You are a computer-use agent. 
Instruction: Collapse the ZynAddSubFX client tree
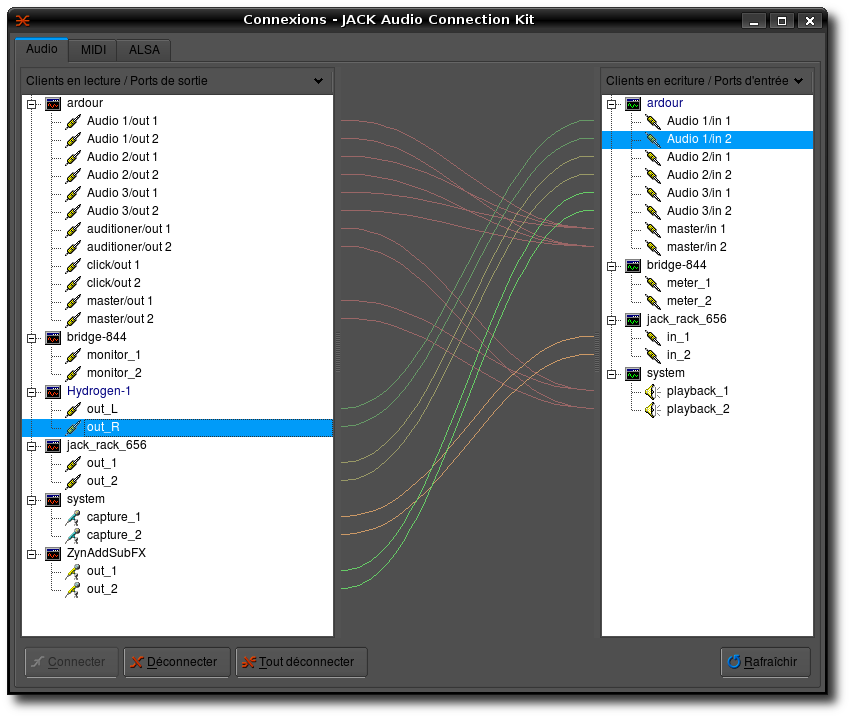(31, 554)
